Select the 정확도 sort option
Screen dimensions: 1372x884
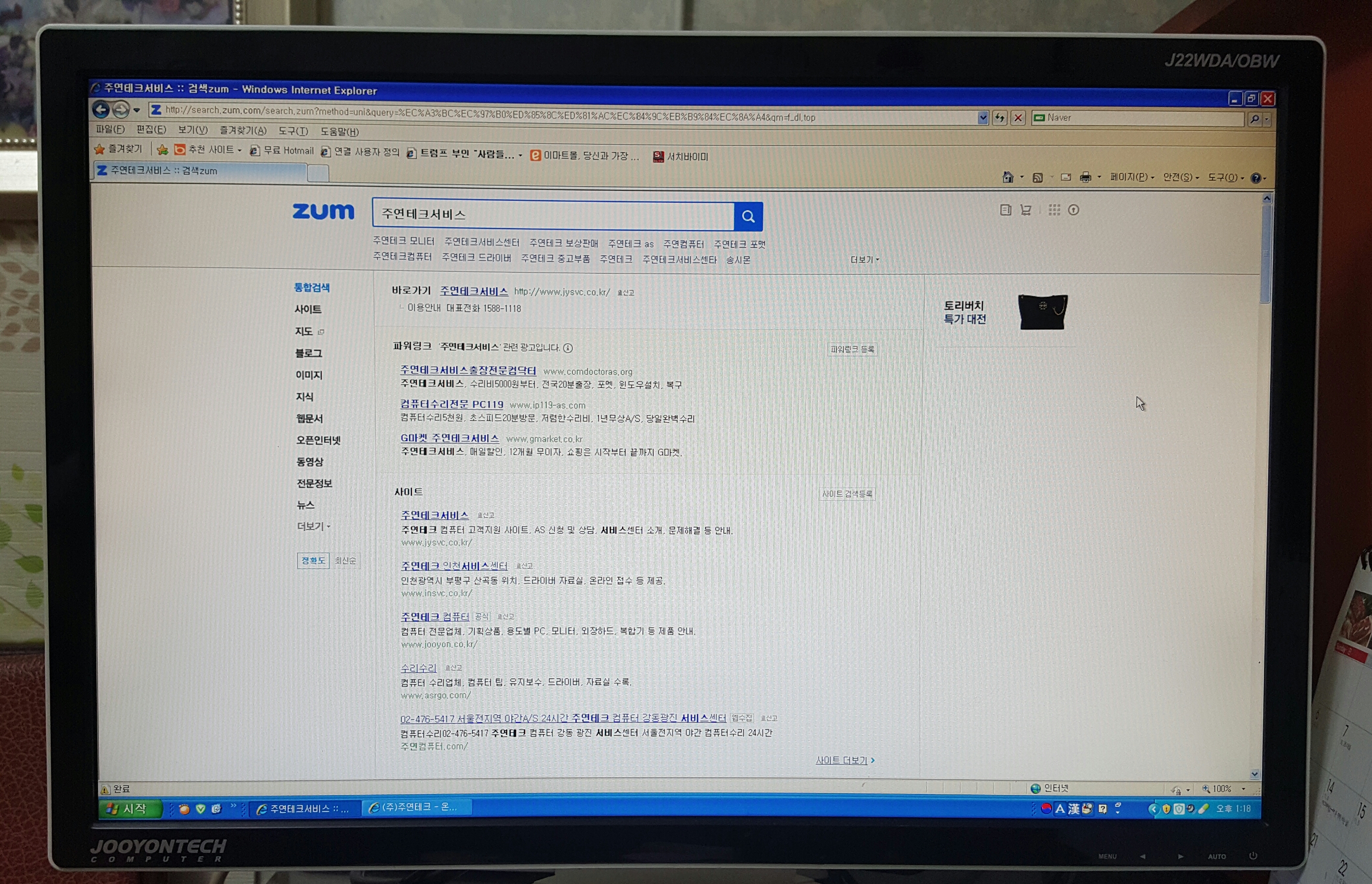(x=313, y=560)
